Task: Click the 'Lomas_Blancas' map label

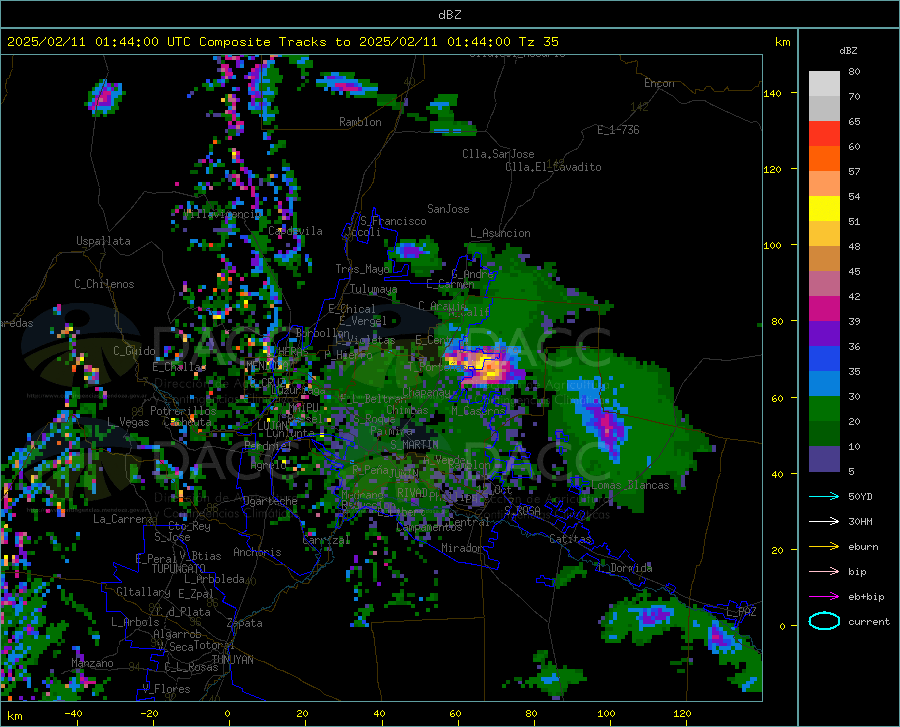Action: 630,485
